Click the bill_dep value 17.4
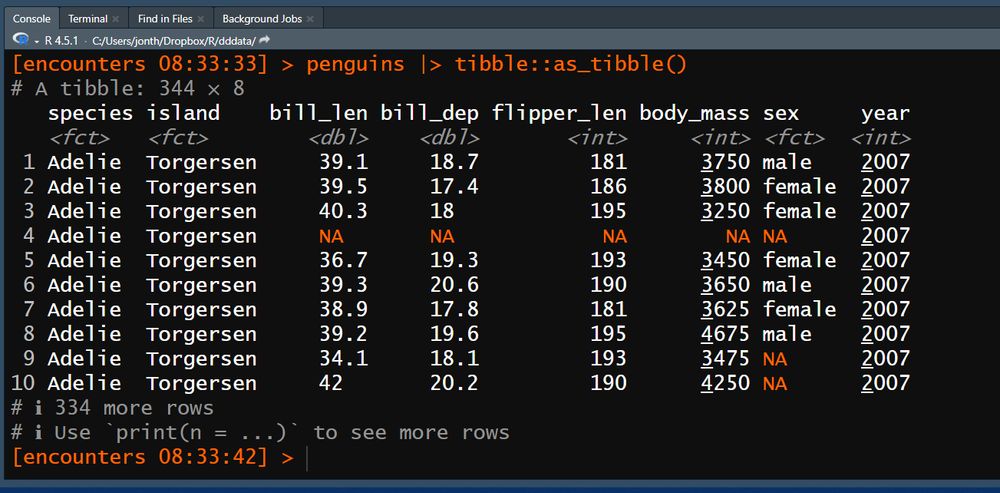 coord(454,187)
